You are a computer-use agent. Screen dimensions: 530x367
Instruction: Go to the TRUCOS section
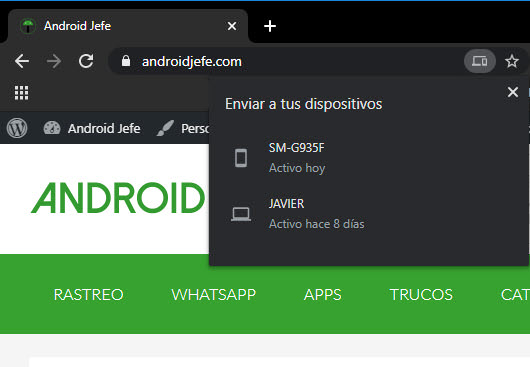point(421,295)
